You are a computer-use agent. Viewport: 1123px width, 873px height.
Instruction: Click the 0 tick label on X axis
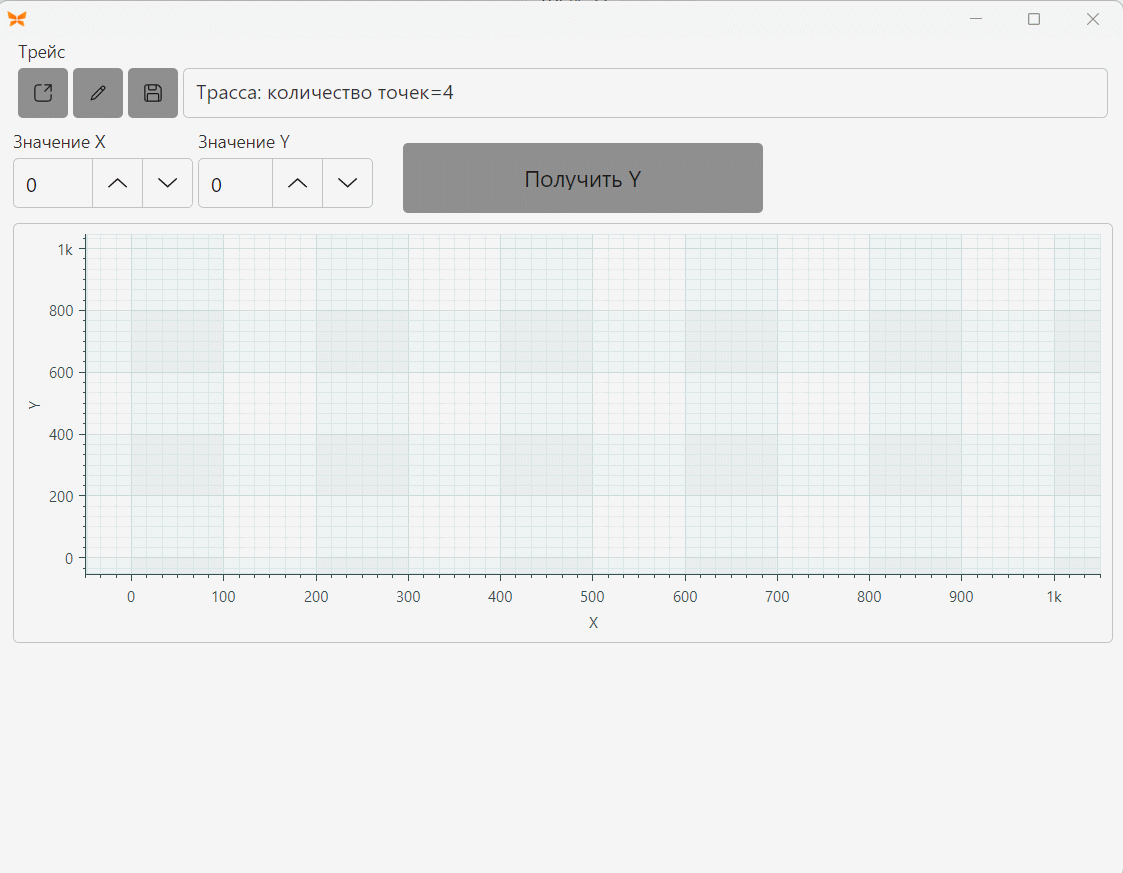coord(131,597)
